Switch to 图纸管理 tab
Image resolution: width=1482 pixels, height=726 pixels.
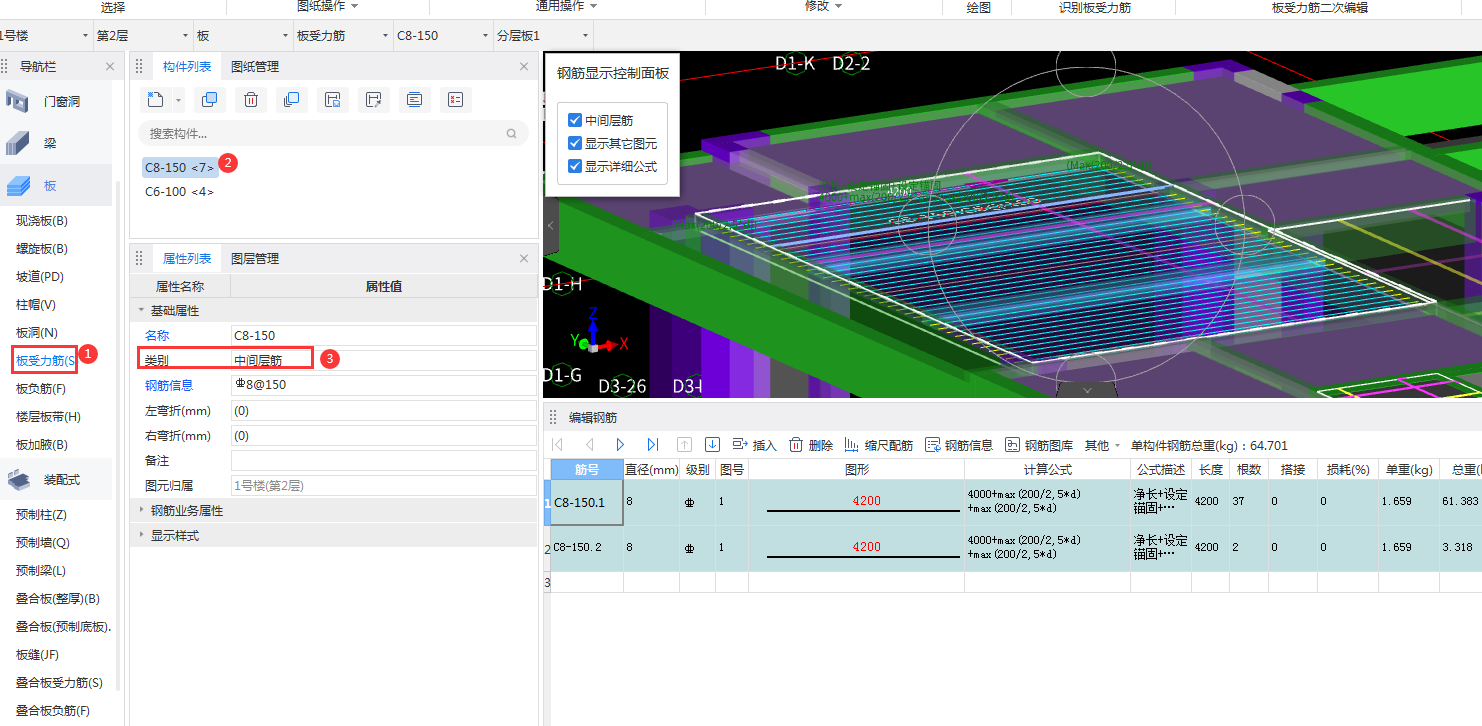[x=255, y=67]
